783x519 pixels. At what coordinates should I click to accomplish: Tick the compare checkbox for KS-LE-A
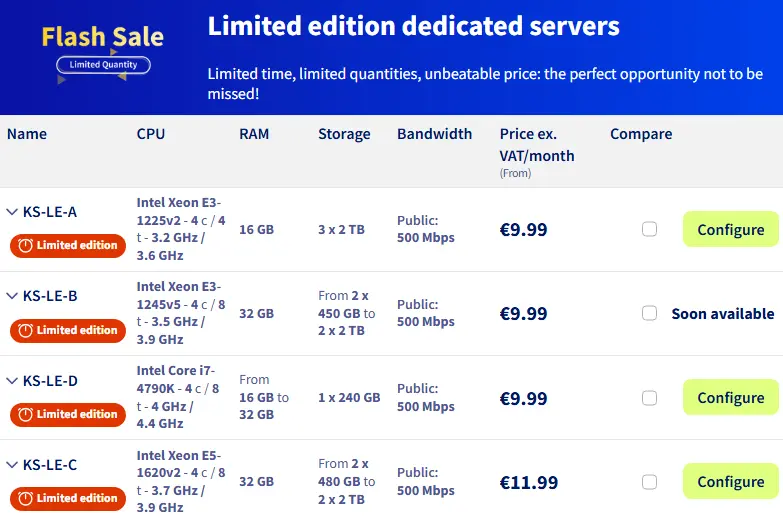(649, 229)
